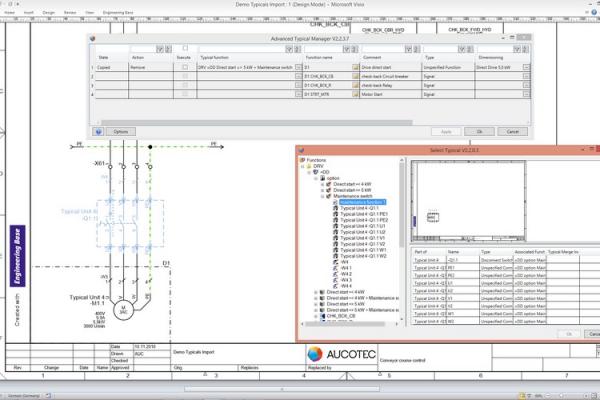
Task: Click the globe icon beside Options
Action: click(x=98, y=132)
